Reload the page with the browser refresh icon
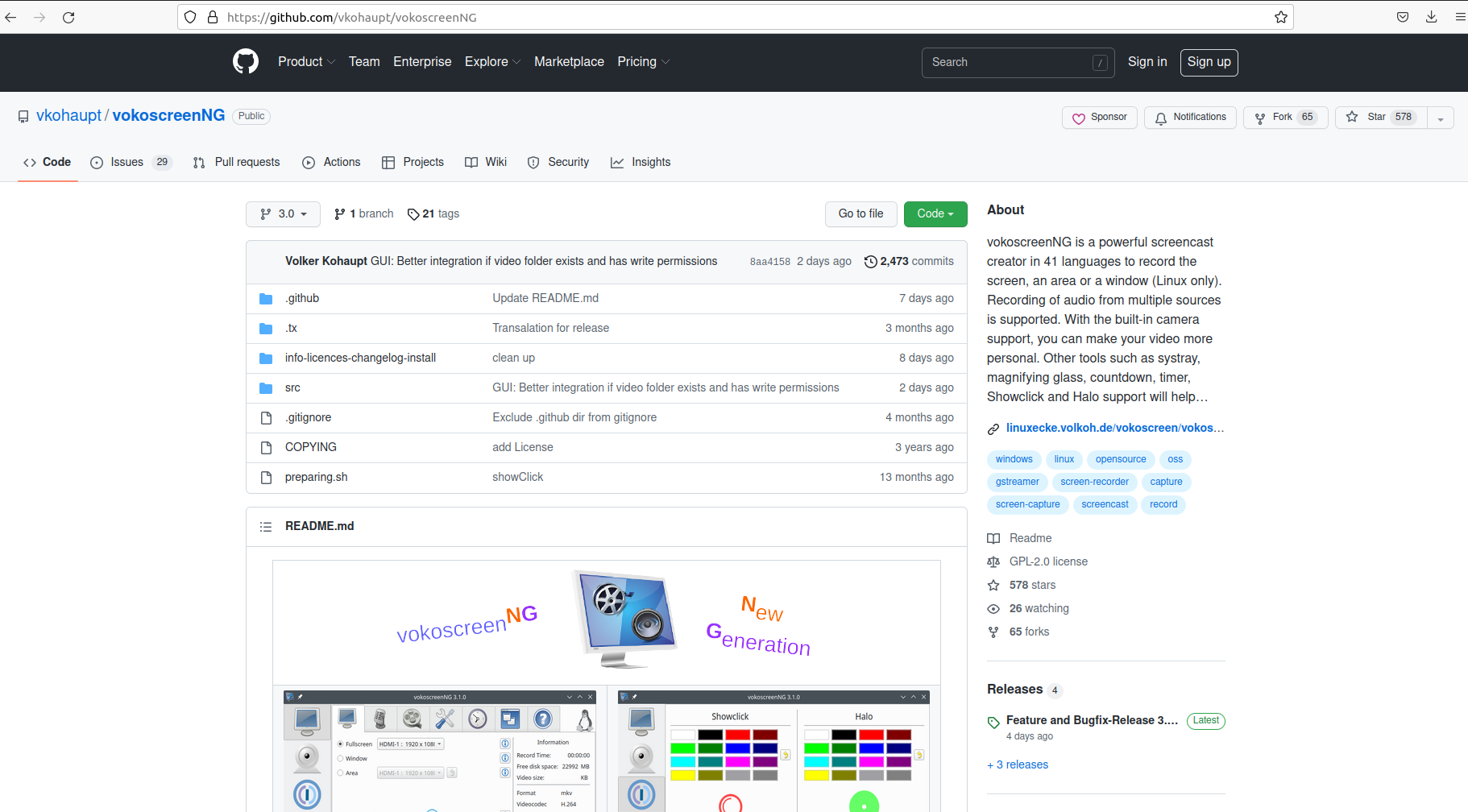 (x=68, y=17)
